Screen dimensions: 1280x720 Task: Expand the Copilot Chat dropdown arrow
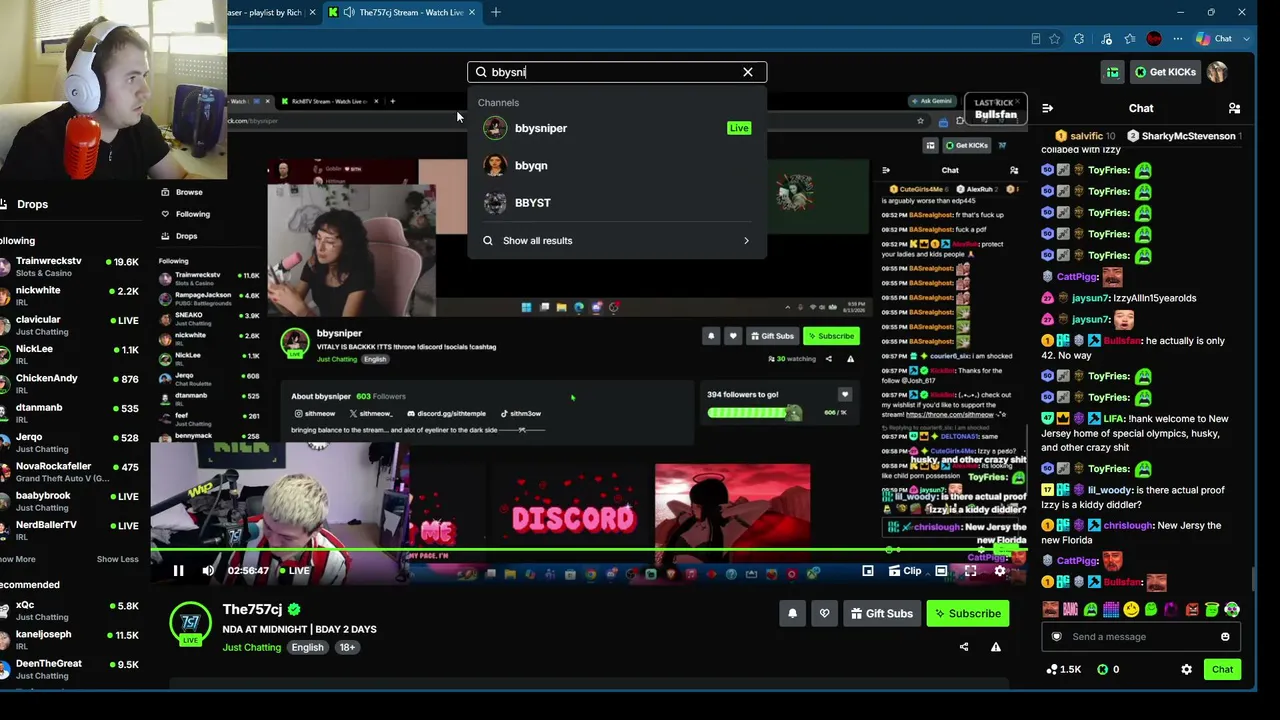(x=1246, y=39)
